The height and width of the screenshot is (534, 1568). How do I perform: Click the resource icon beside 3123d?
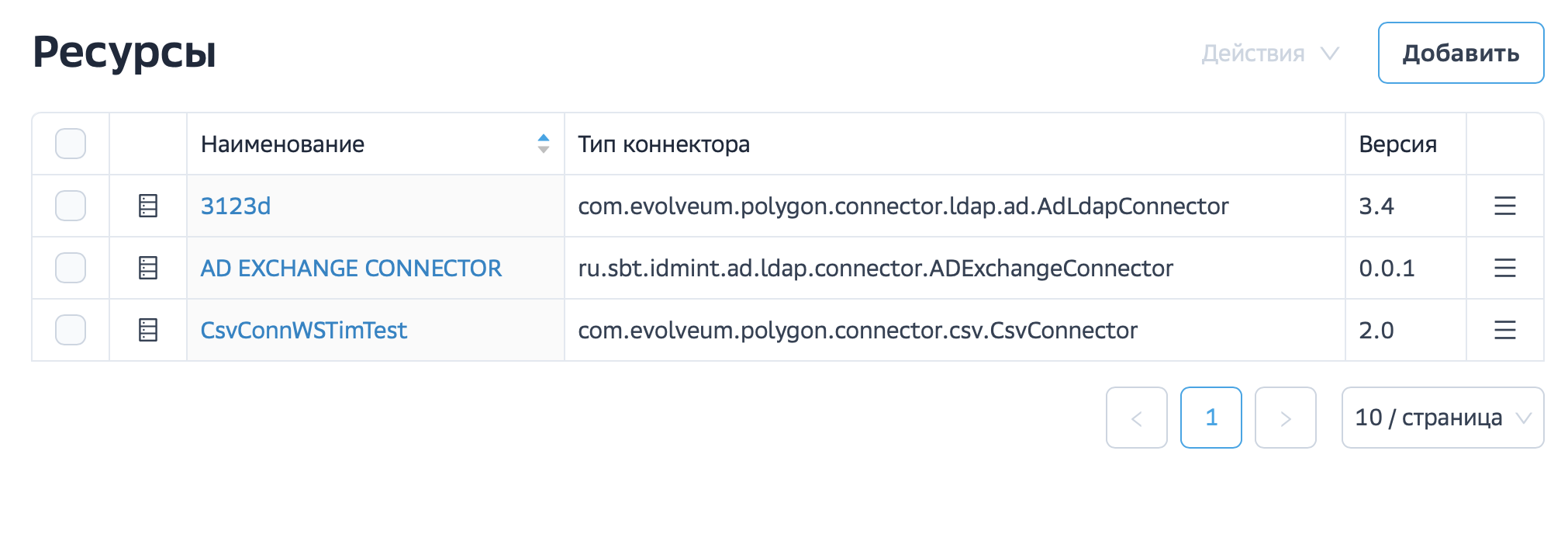coord(148,206)
